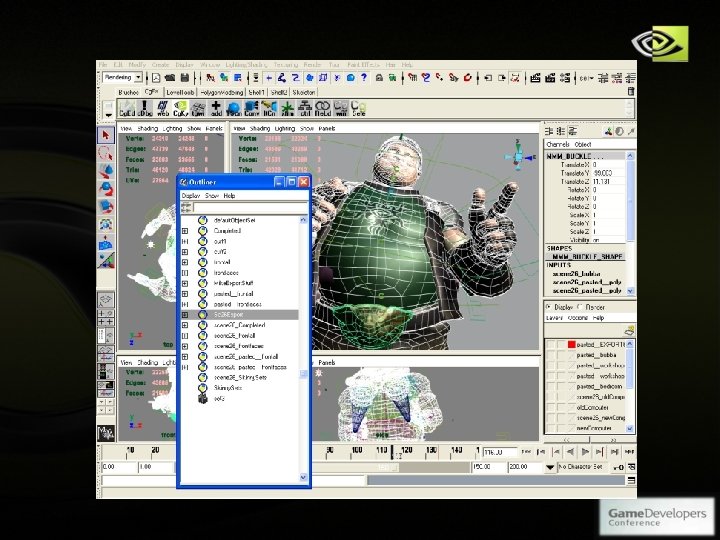Switch to the Skeleton shelf tab
Screen dimensions: 720x540
click(304, 92)
